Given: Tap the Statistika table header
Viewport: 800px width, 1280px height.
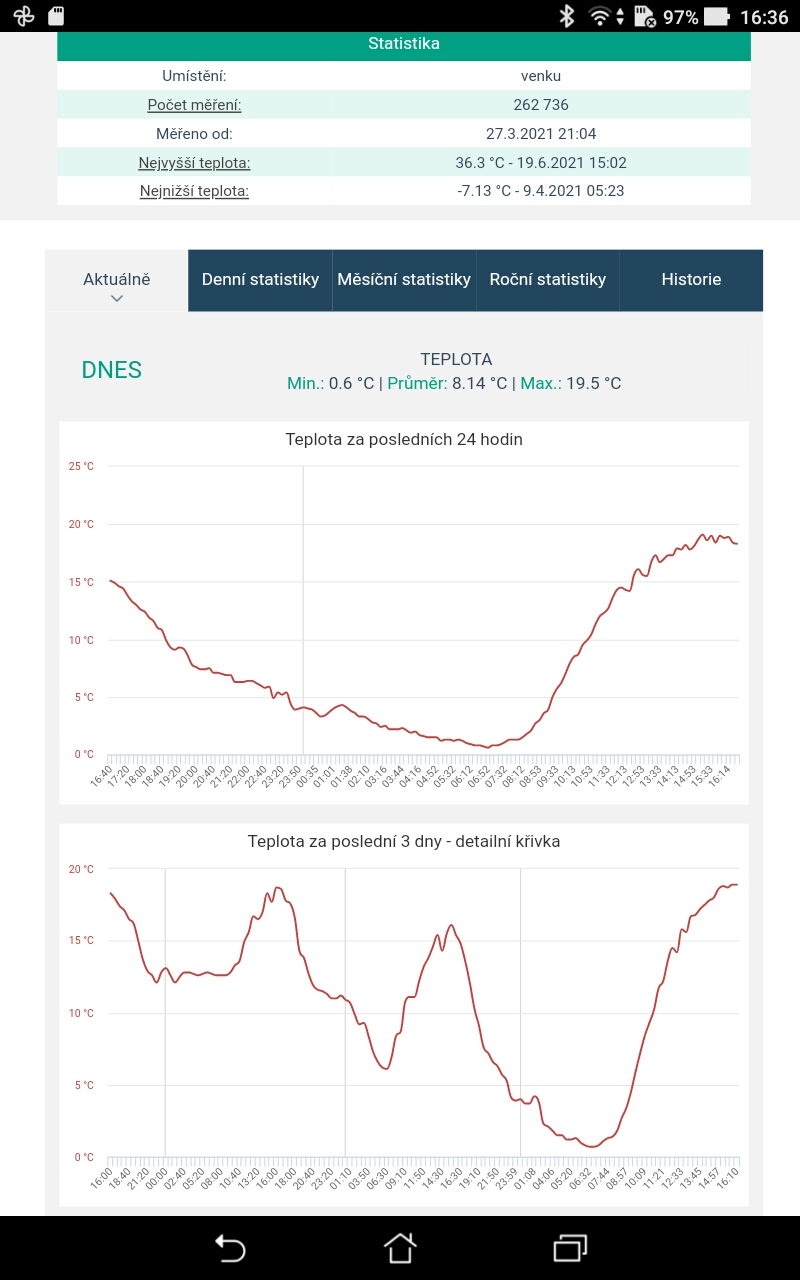Looking at the screenshot, I should (404, 44).
